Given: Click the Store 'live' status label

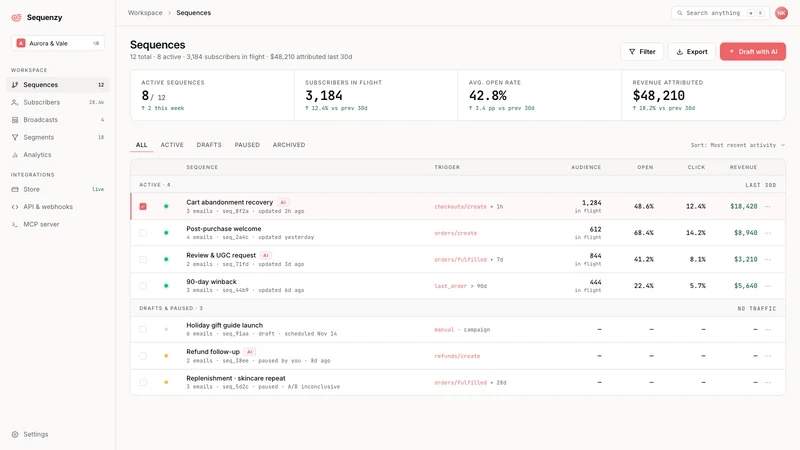Looking at the screenshot, I should pyautogui.click(x=98, y=189).
